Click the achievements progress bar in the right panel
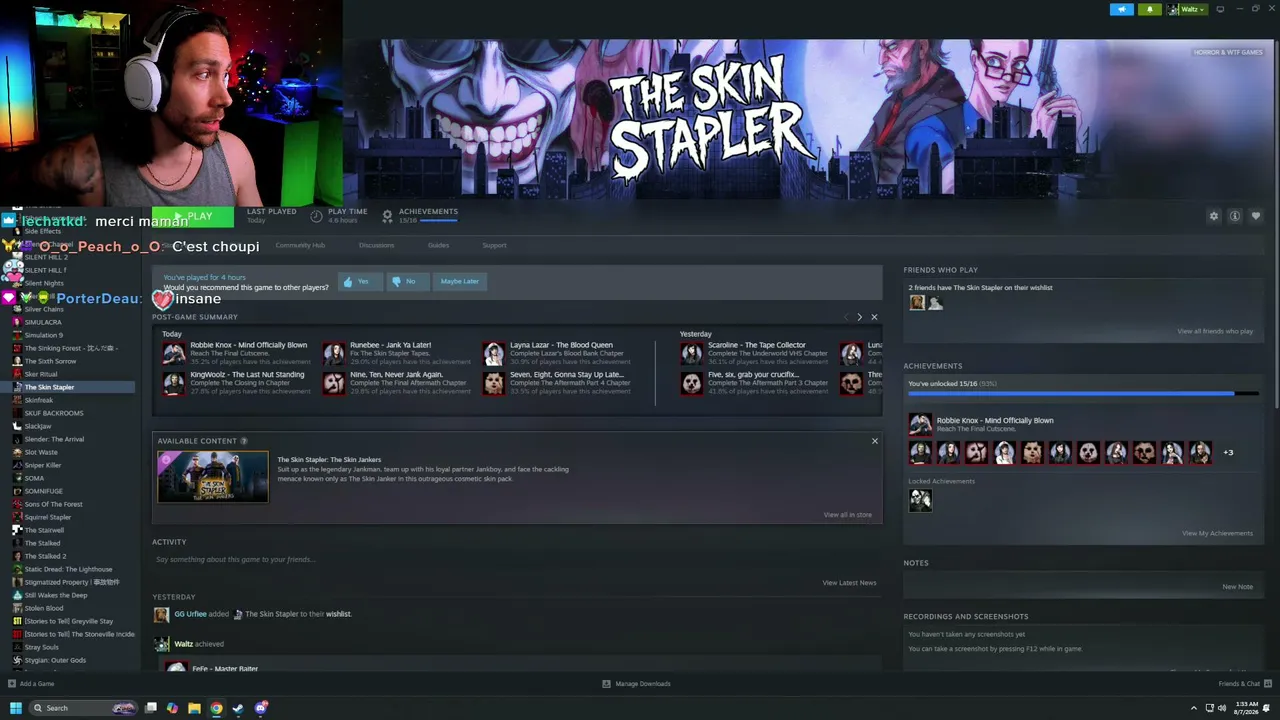This screenshot has width=1280, height=720. coord(1083,393)
